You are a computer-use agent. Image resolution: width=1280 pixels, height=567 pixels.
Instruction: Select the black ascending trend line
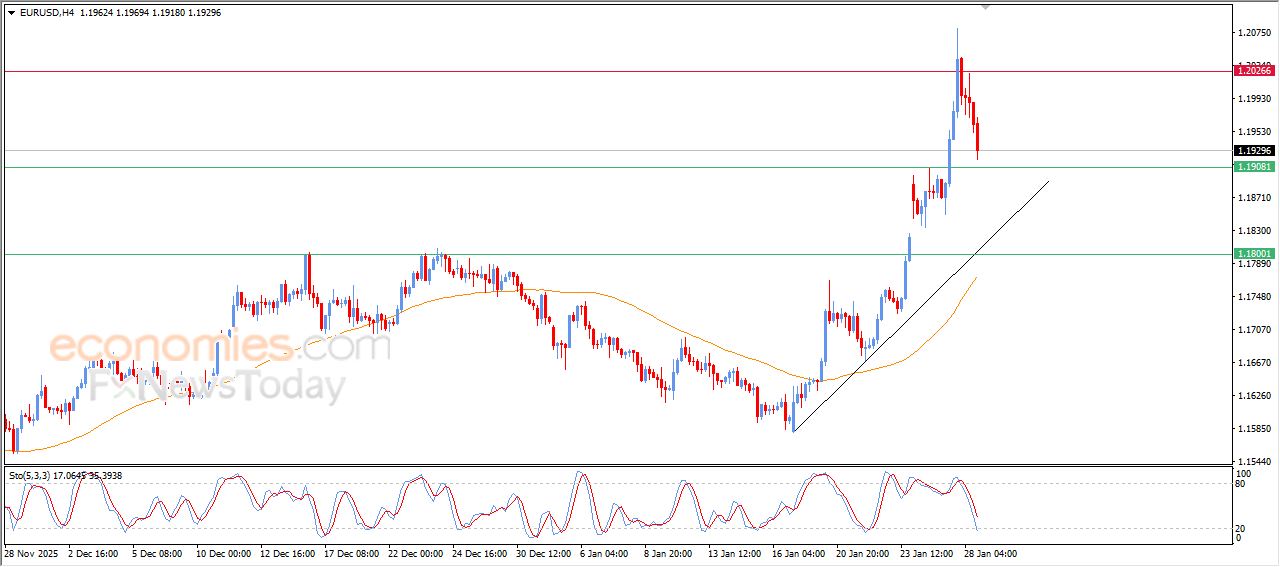coord(920,307)
